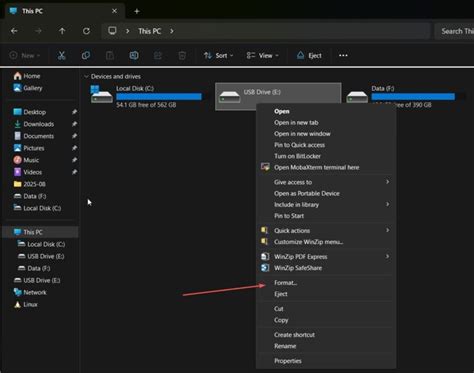The image size is (474, 373).
Task: Click the Delete trash toolbar icon
Action: coord(182,55)
